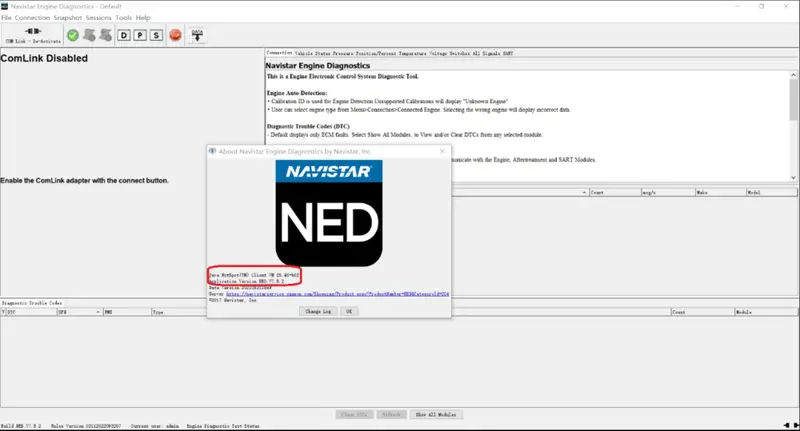Click the DATA download arrow icon
The width and height of the screenshot is (800, 431).
tap(197, 35)
